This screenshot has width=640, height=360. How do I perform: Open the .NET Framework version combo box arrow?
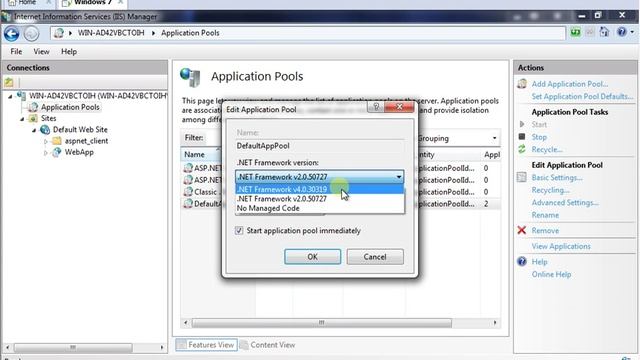click(x=398, y=177)
